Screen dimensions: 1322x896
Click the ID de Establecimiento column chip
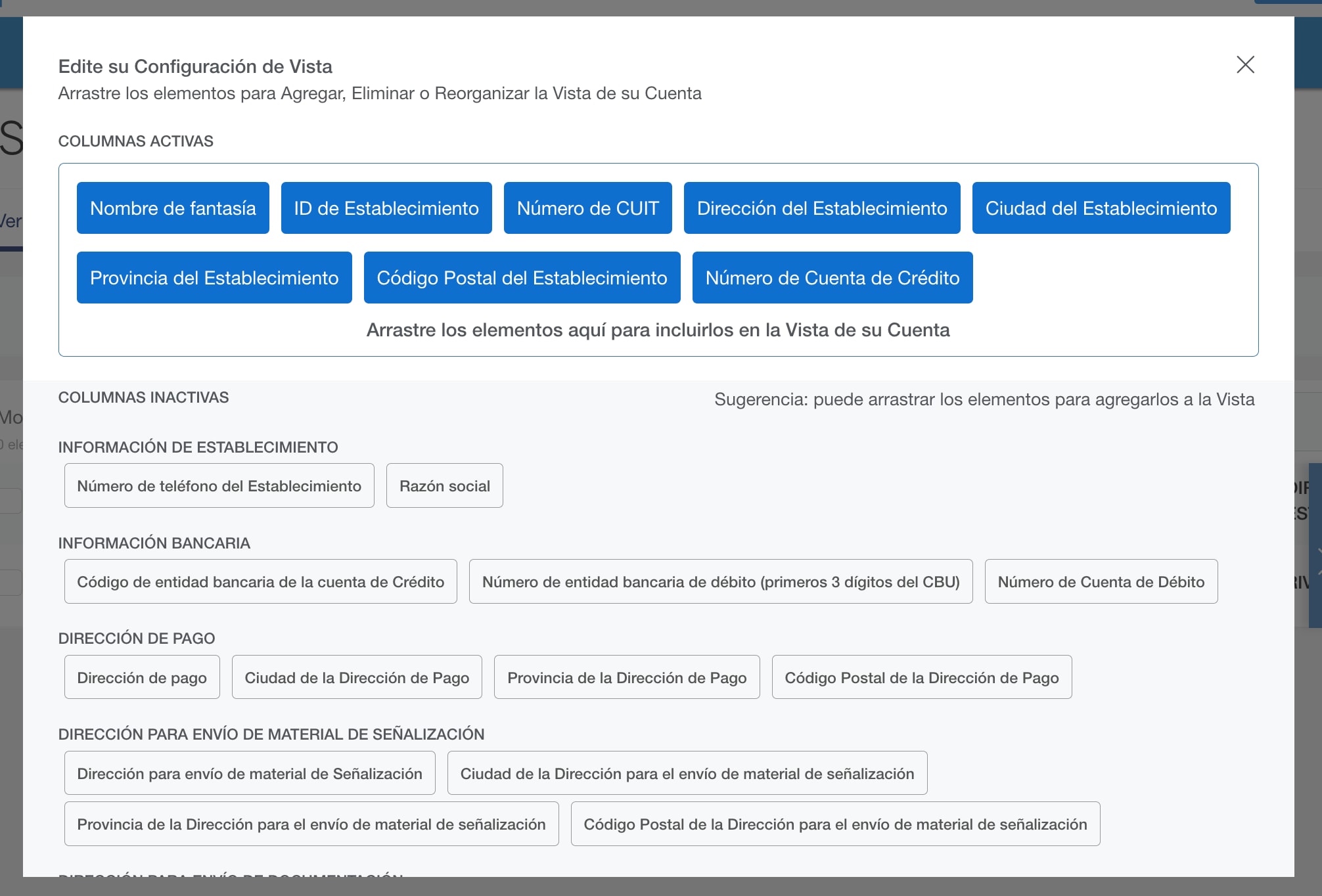pos(386,208)
